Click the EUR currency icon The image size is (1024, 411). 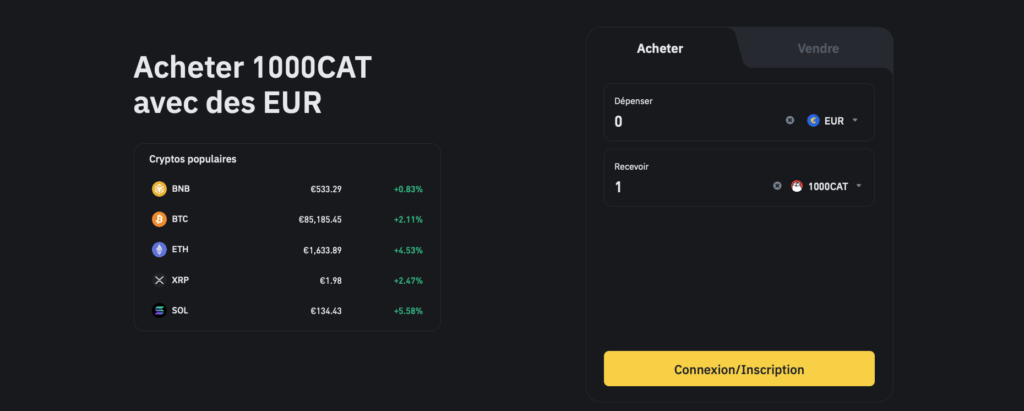coord(813,120)
